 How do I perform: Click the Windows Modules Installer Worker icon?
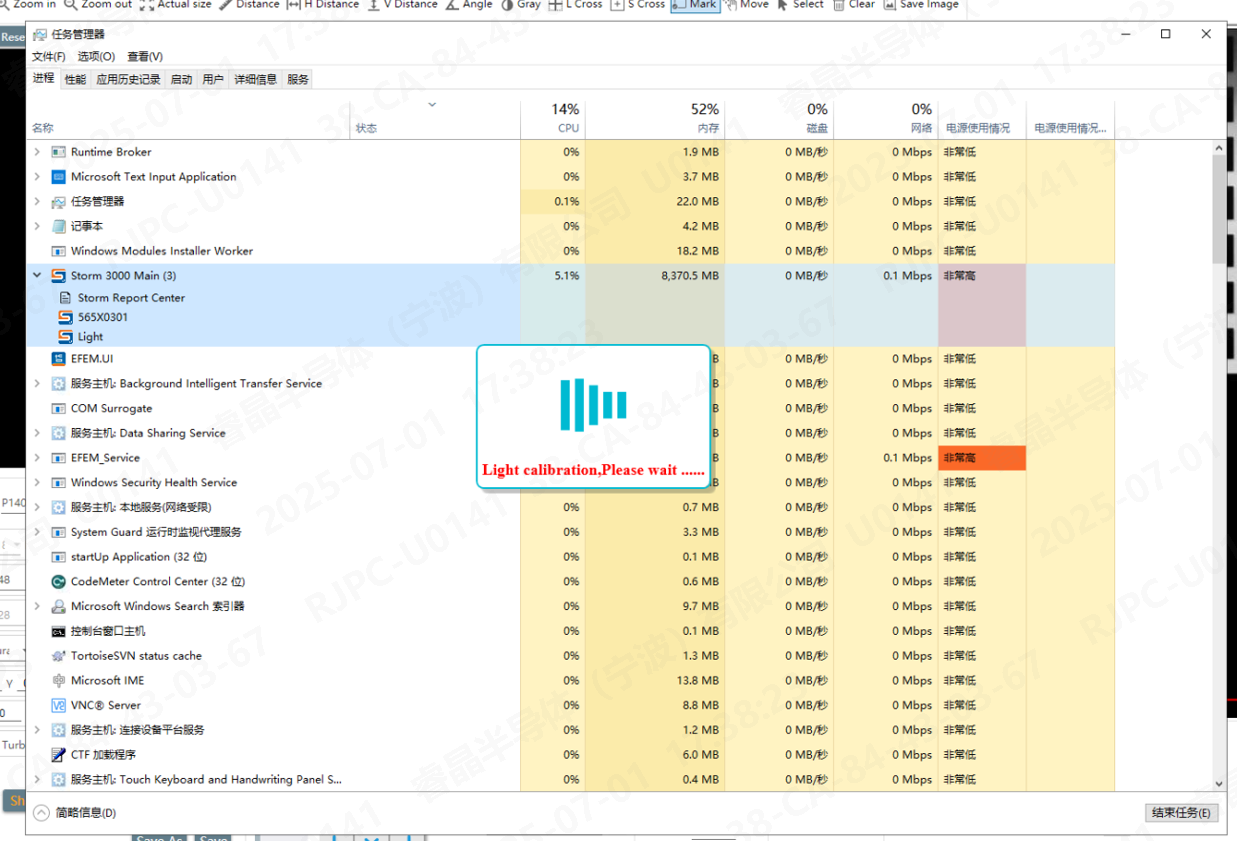pos(58,251)
